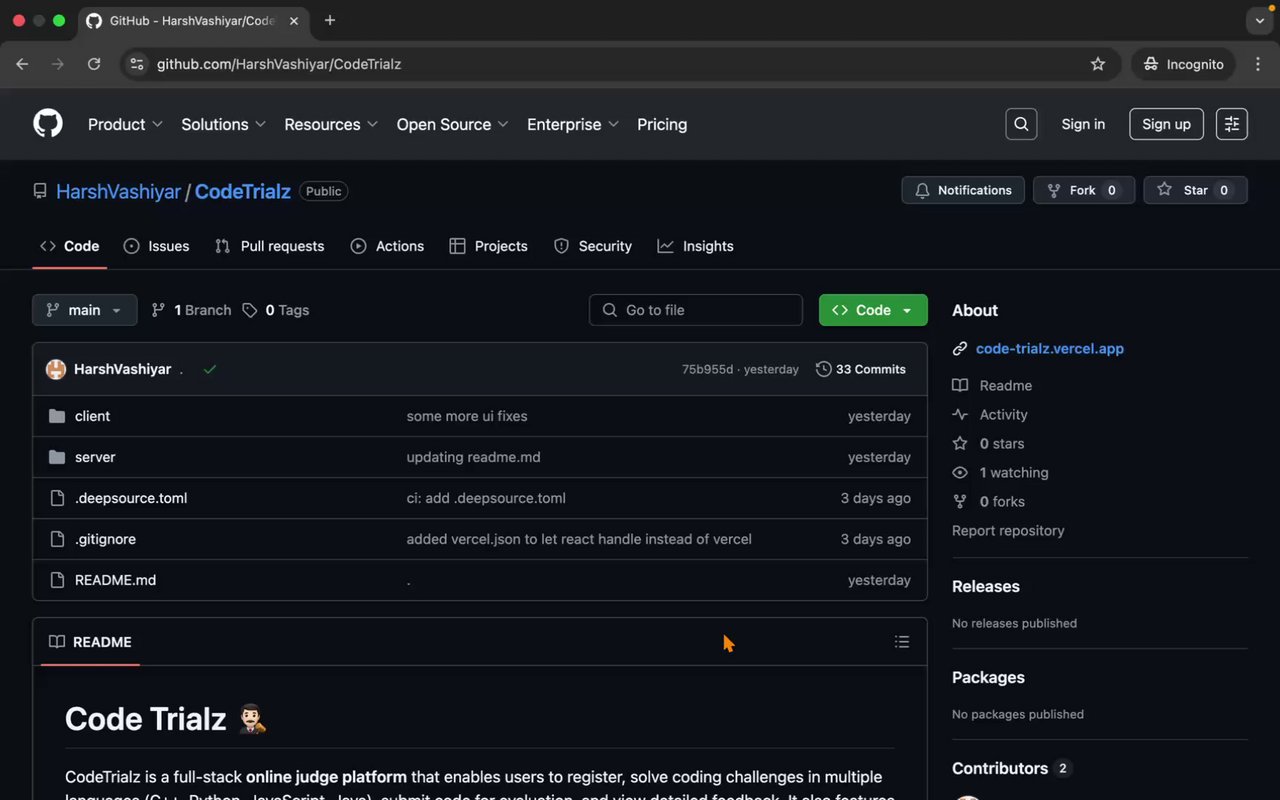Image resolution: width=1280 pixels, height=800 pixels.
Task: View the 0 Tags link
Action: (x=276, y=310)
